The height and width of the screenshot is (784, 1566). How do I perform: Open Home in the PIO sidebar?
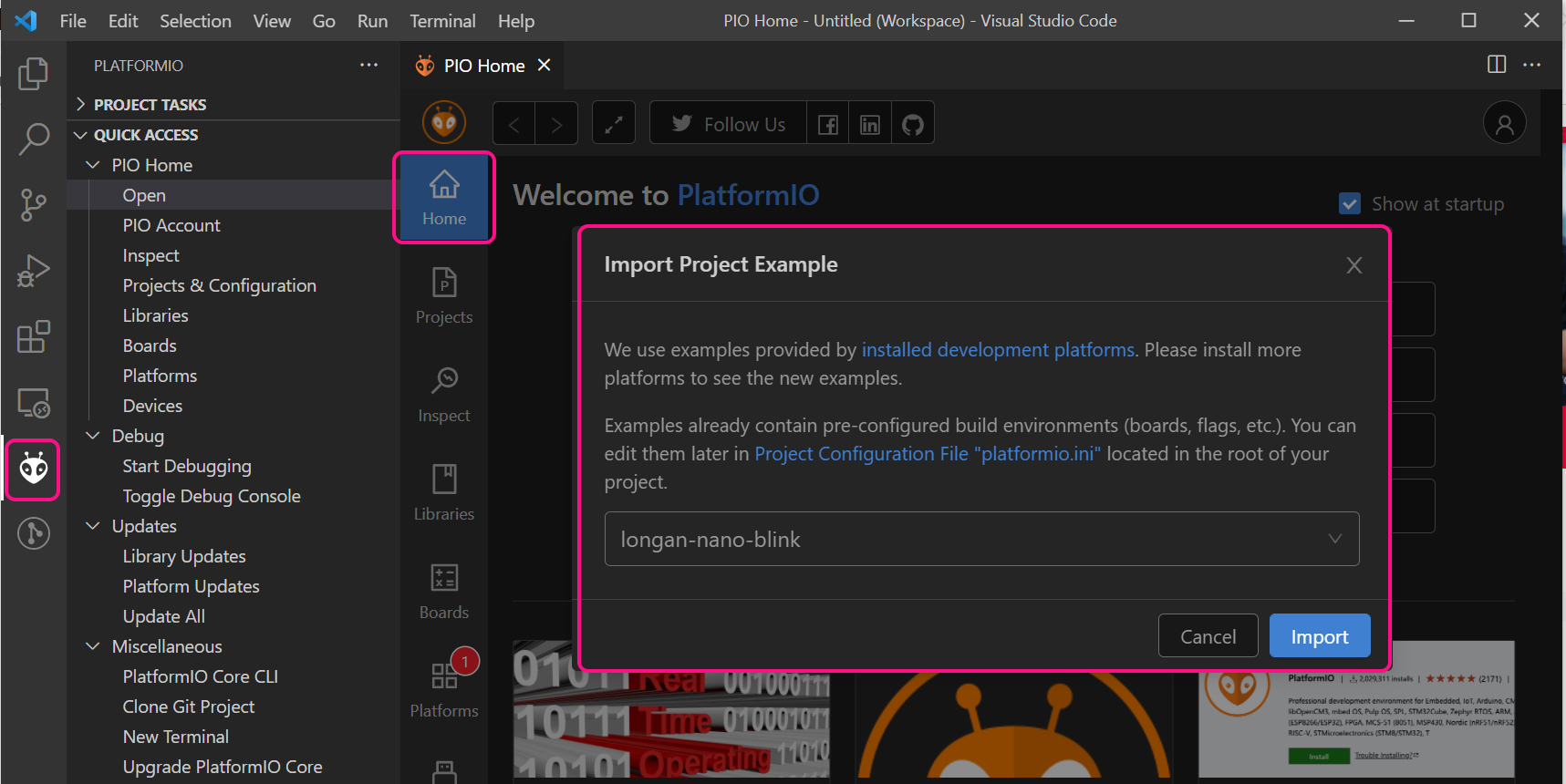(444, 198)
